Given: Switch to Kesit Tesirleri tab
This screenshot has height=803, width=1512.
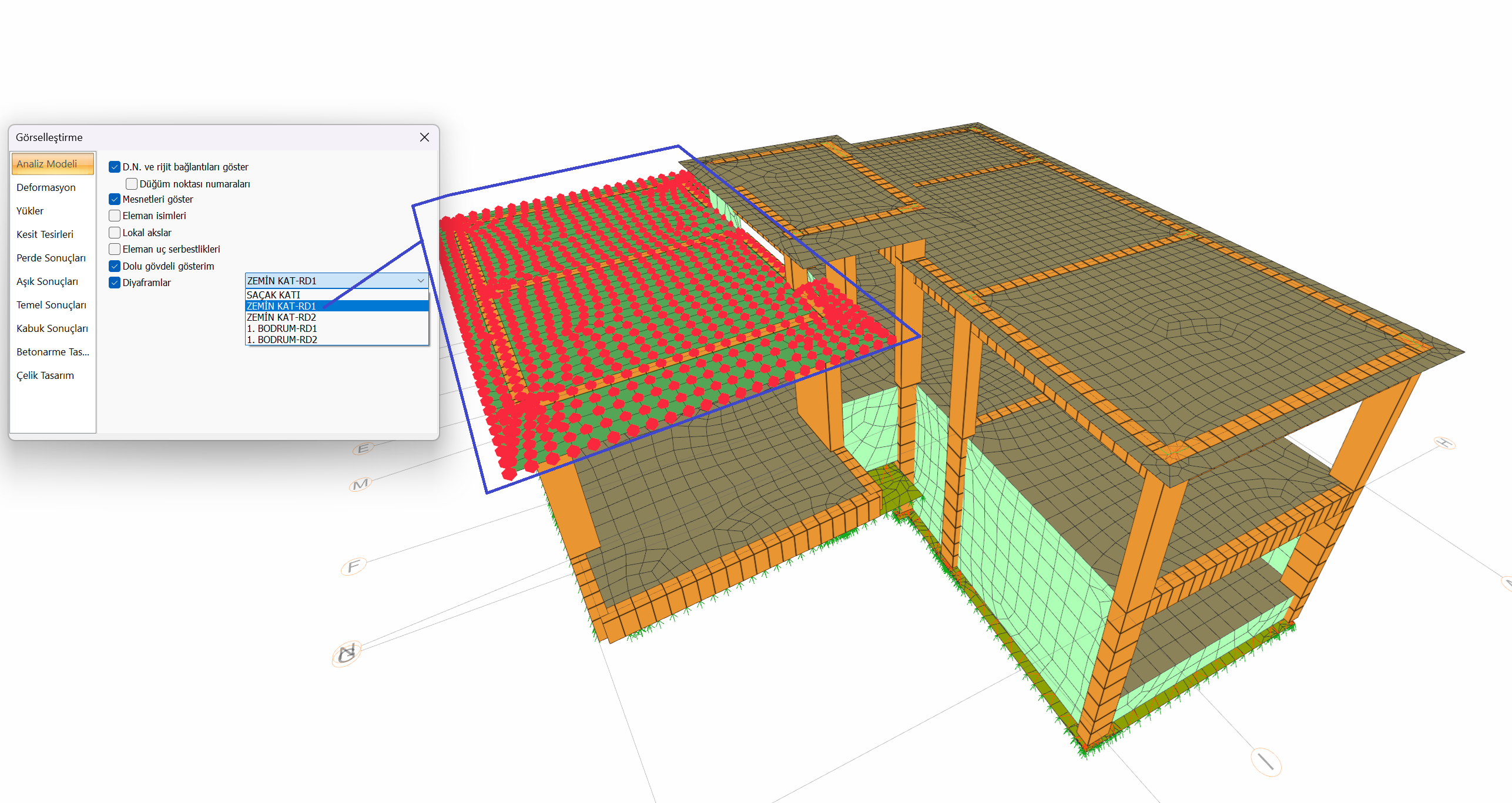Looking at the screenshot, I should tap(45, 235).
